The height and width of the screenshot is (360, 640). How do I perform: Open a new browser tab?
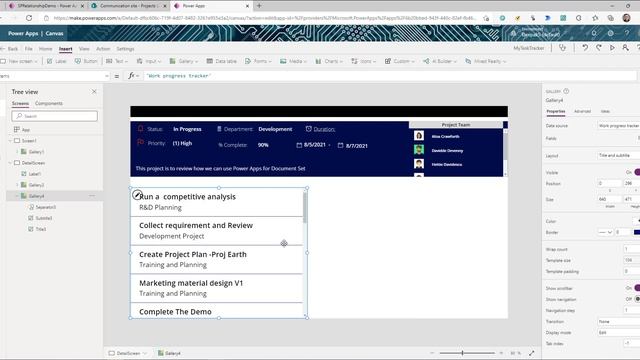click(259, 6)
